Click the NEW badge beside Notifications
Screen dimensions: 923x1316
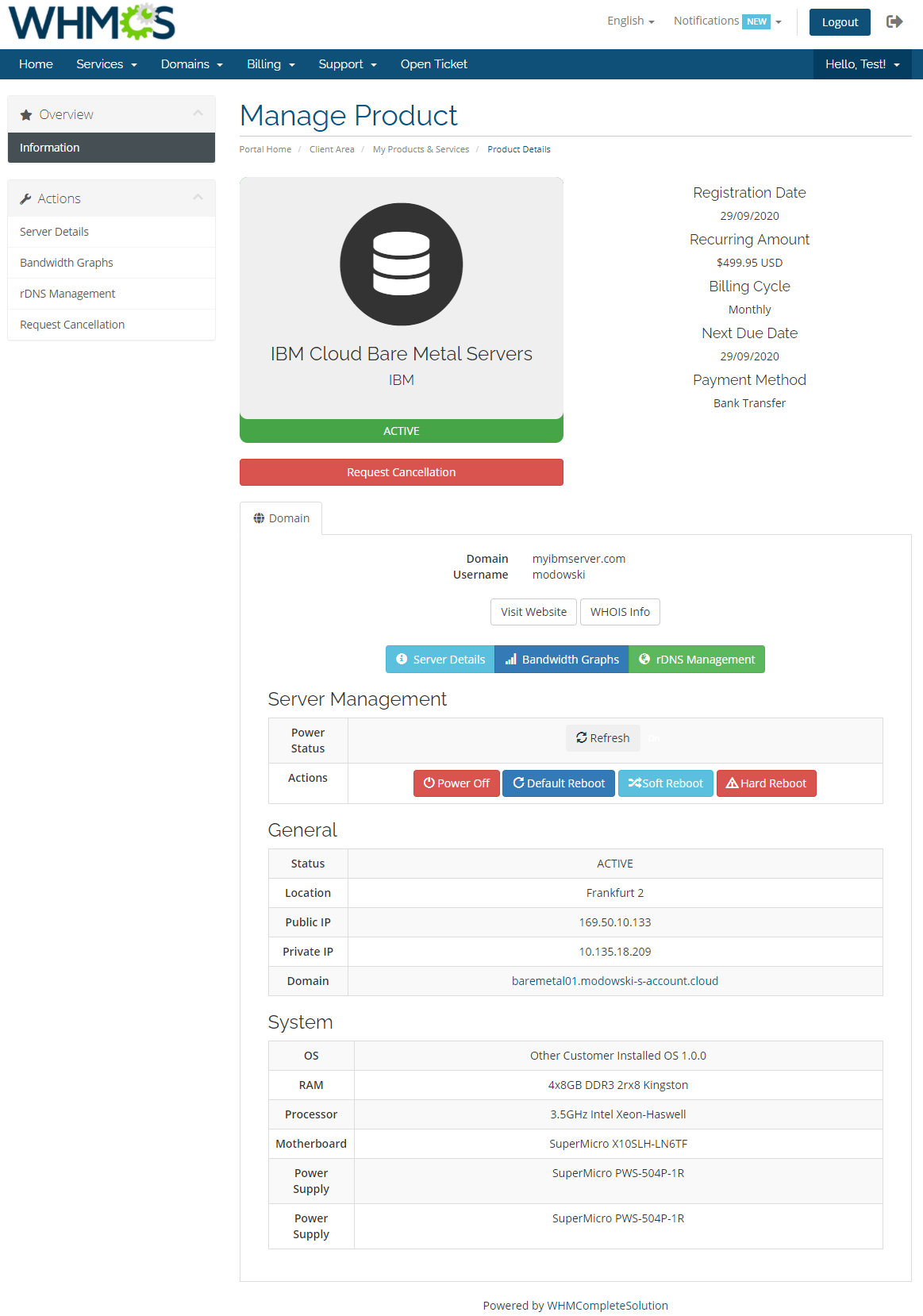pos(756,21)
